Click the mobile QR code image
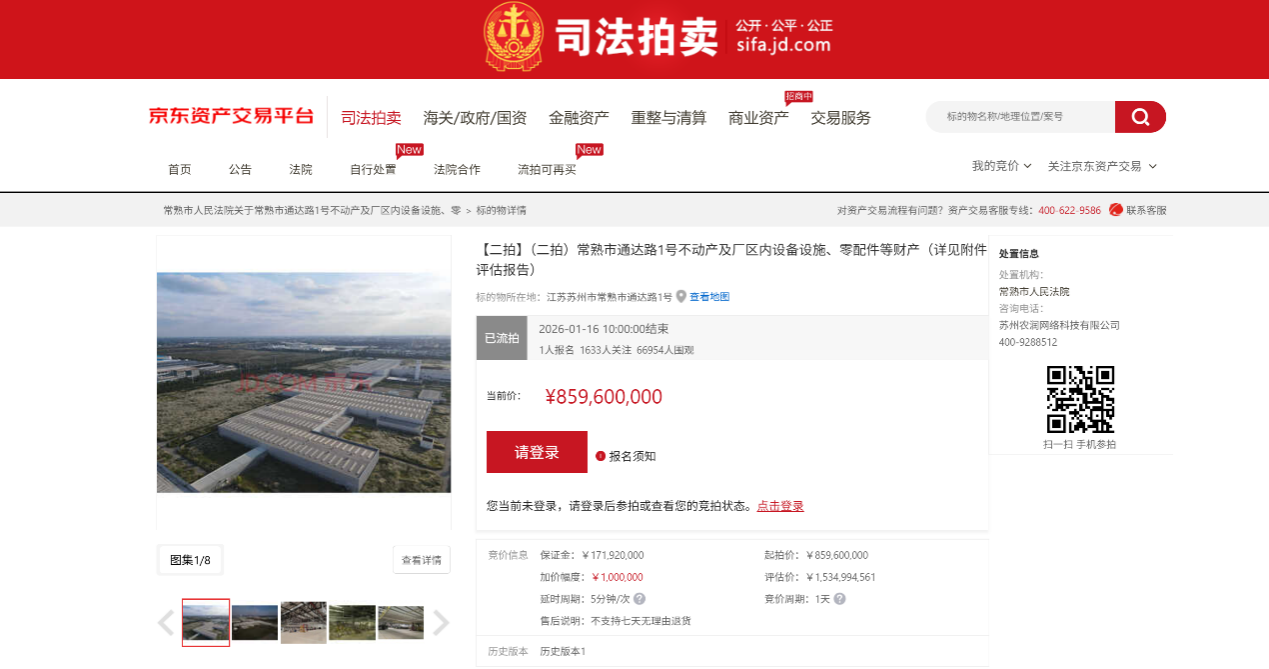Viewport: 1269px width, 669px height. coord(1080,399)
